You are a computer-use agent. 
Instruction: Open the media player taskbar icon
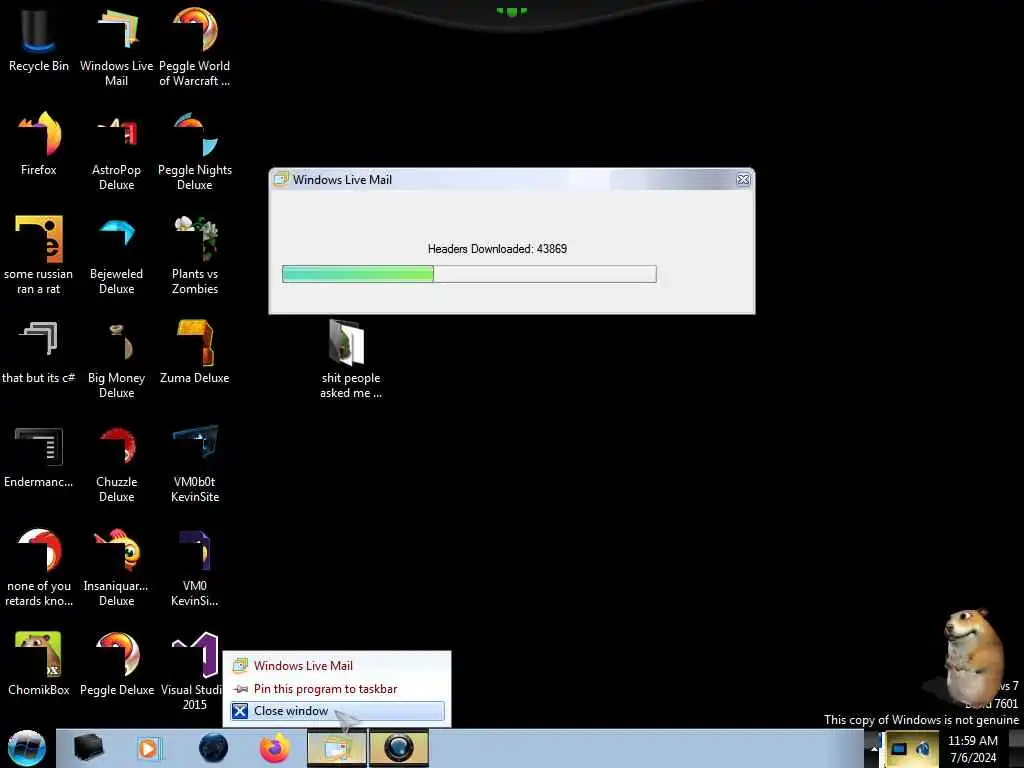pyautogui.click(x=148, y=748)
